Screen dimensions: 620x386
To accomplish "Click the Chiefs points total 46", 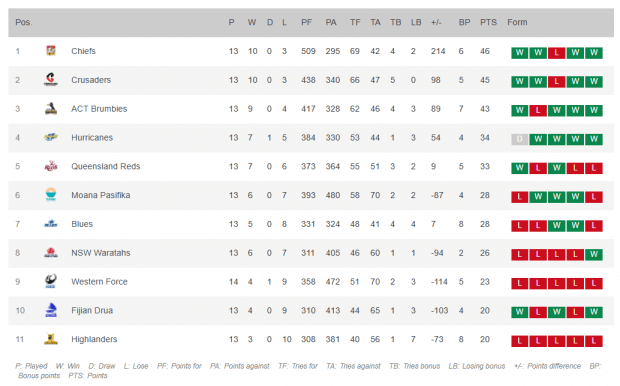I will pos(485,51).
